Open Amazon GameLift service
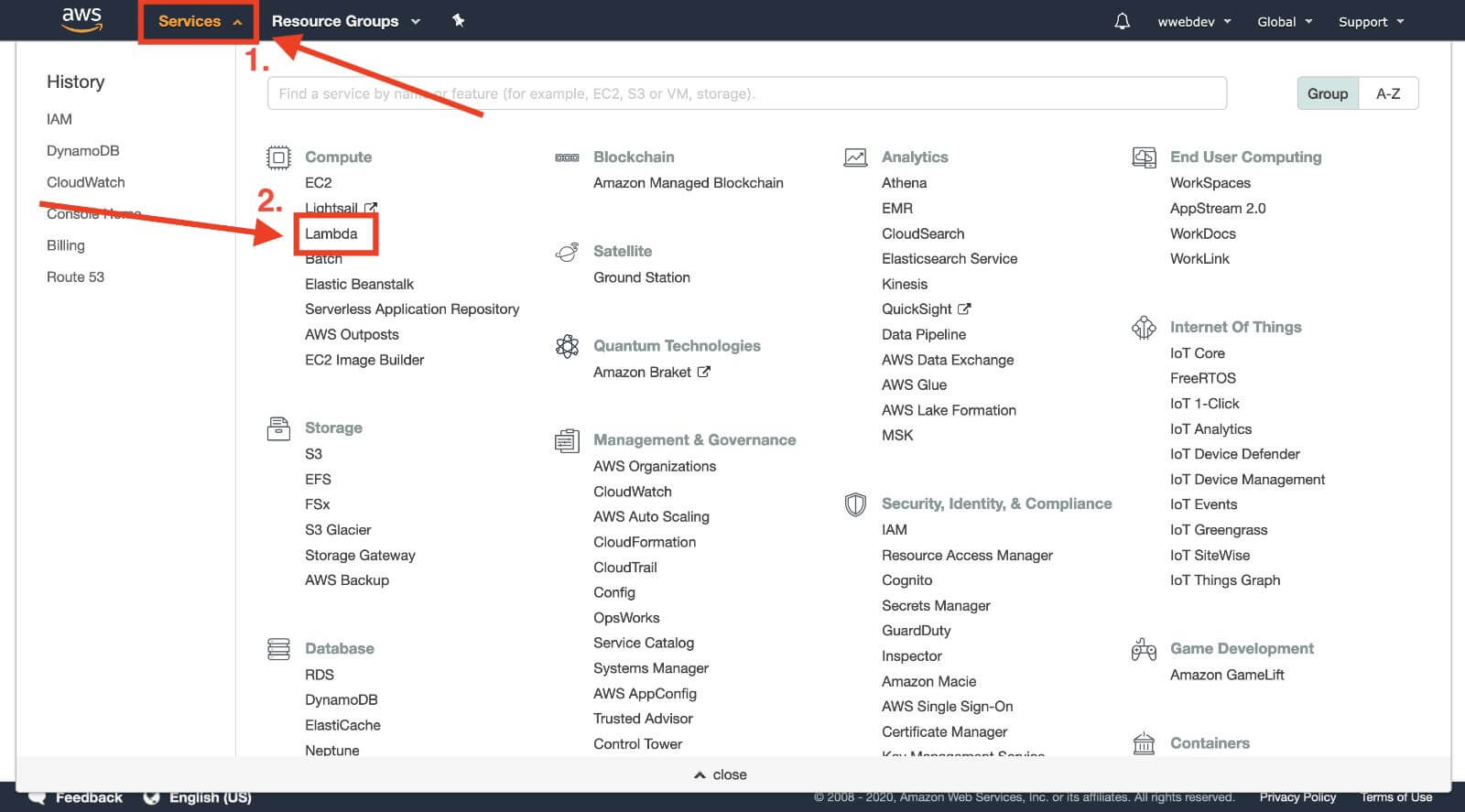 pyautogui.click(x=1227, y=675)
